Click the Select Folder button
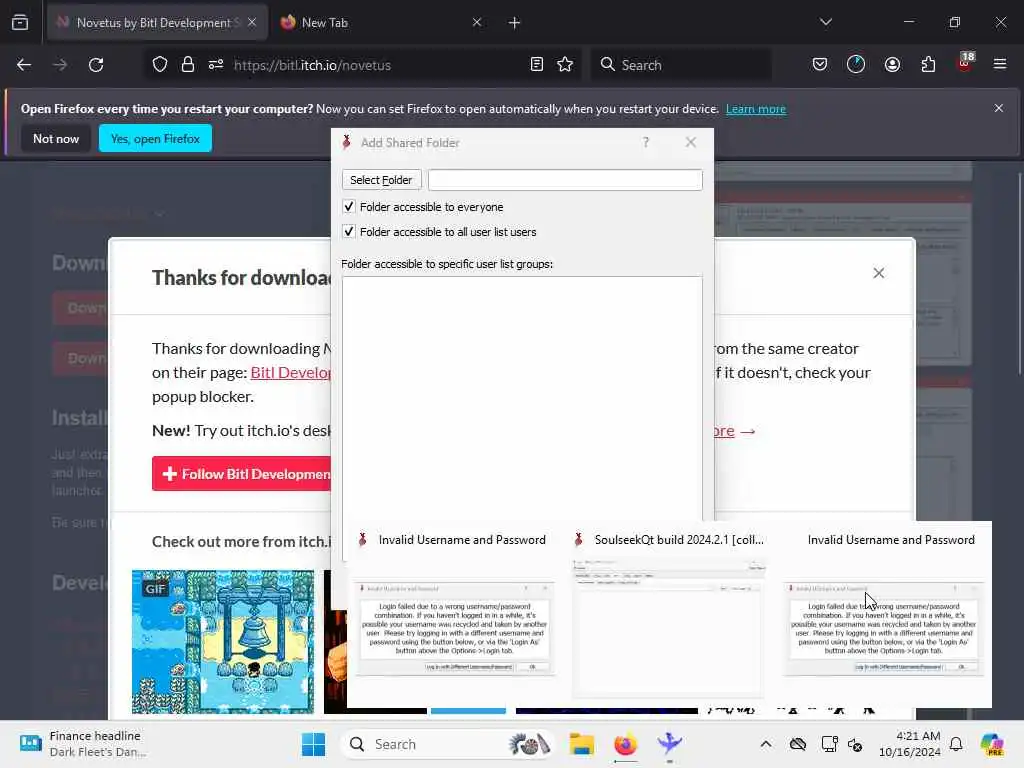This screenshot has width=1024, height=768. tap(381, 180)
